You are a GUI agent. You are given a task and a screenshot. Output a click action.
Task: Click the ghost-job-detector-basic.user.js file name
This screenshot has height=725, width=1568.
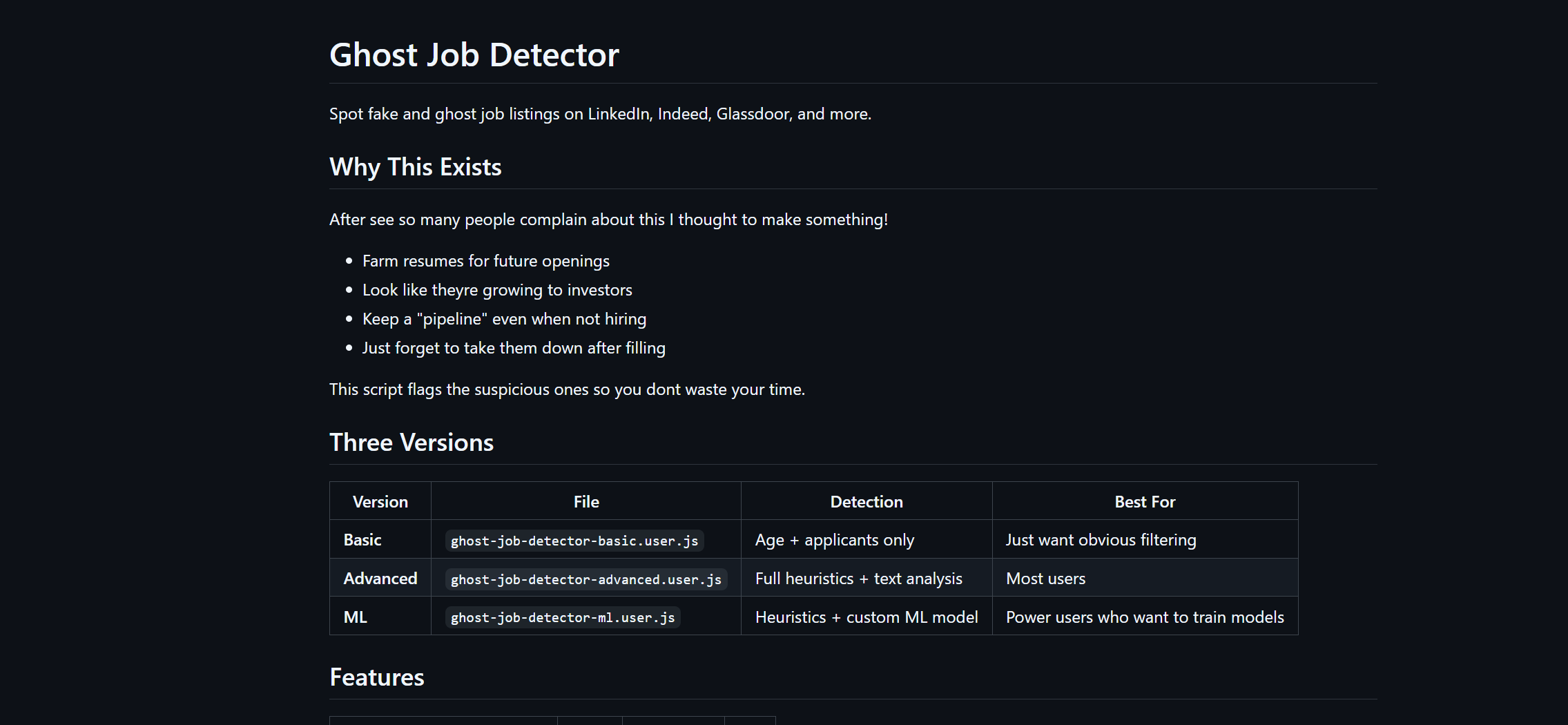click(x=574, y=541)
